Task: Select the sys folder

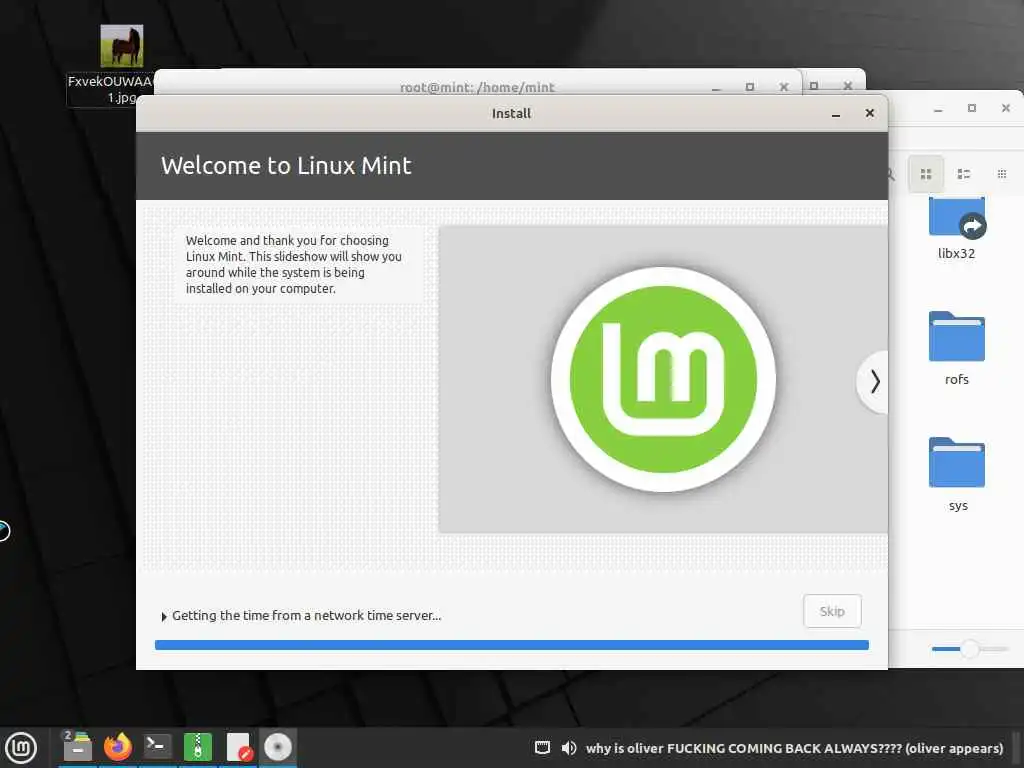Action: (957, 474)
